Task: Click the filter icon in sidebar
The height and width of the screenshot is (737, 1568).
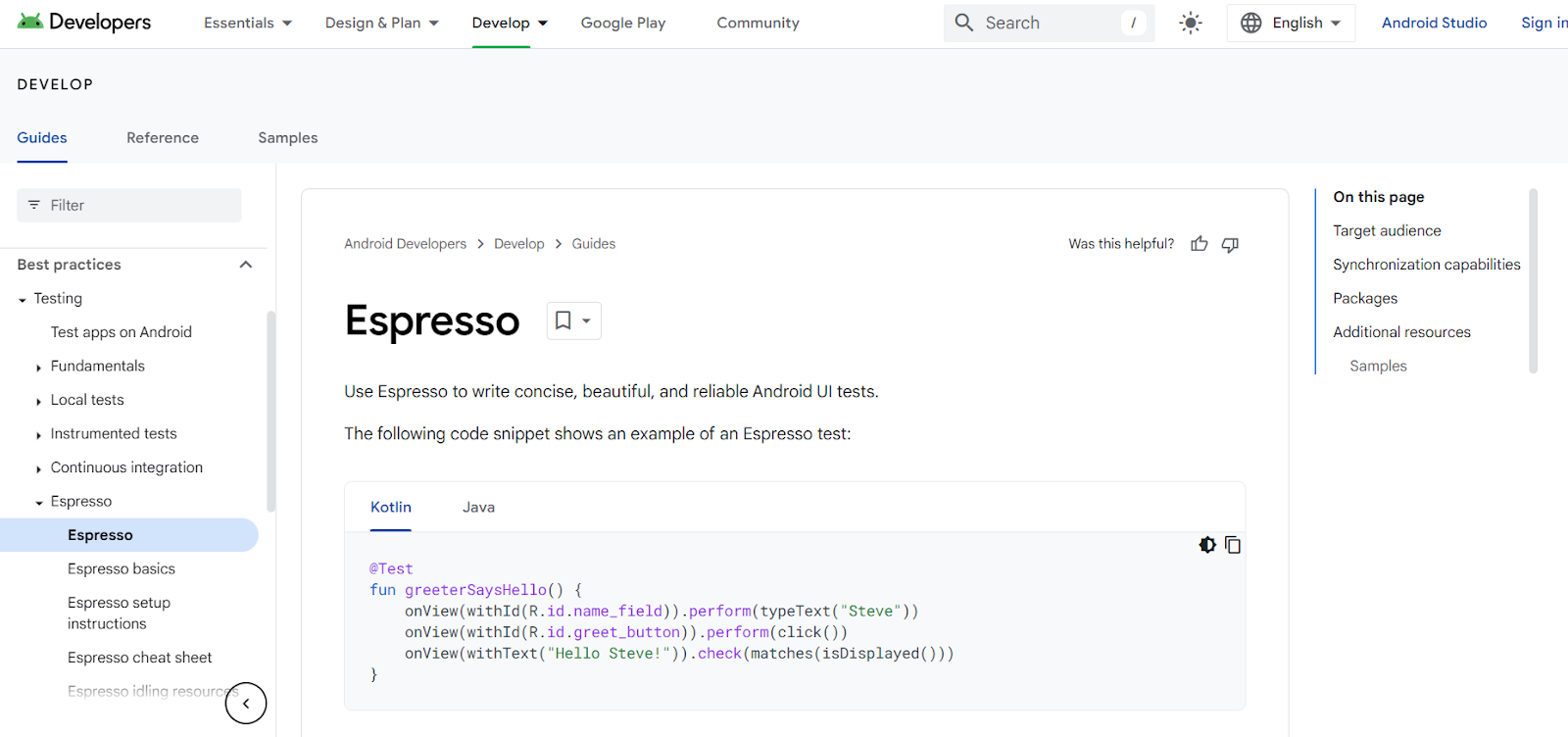Action: (34, 205)
